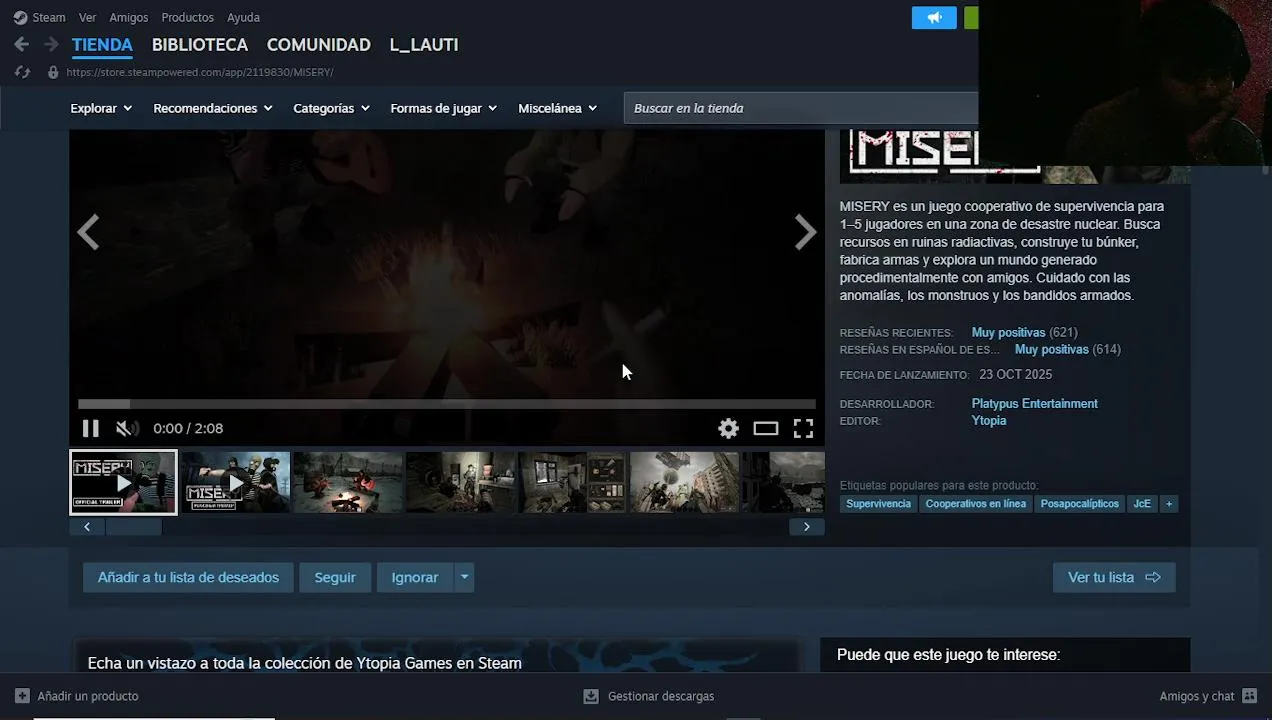Select the Cooperativos en línea tag
This screenshot has width=1272, height=720.
(975, 504)
